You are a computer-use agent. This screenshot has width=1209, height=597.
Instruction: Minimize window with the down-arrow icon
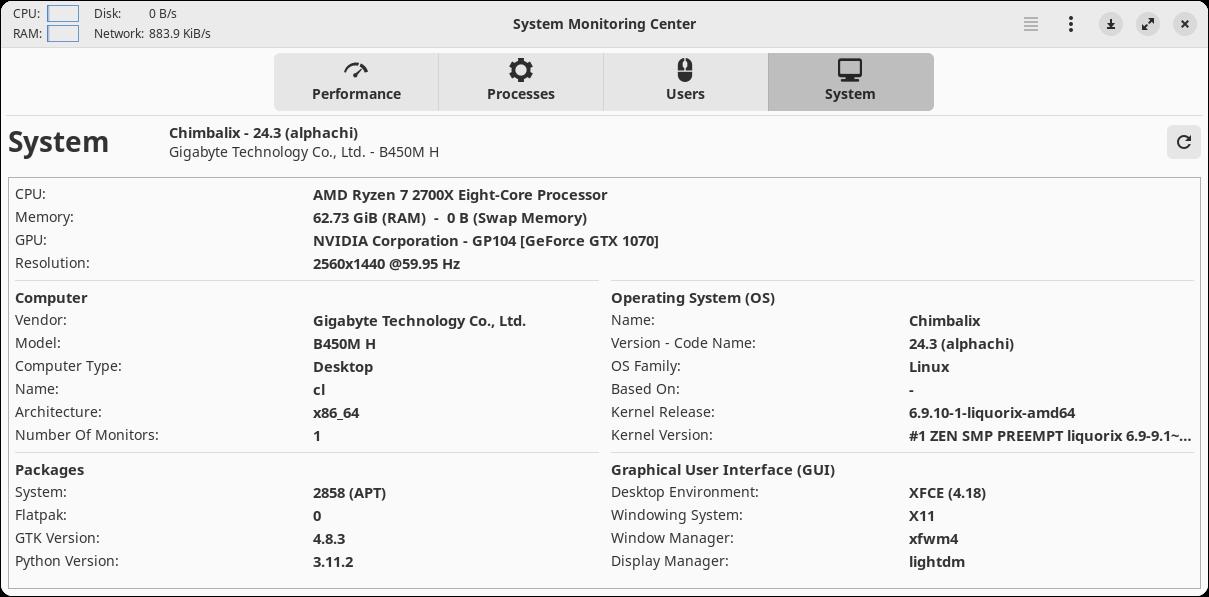[1111, 24]
